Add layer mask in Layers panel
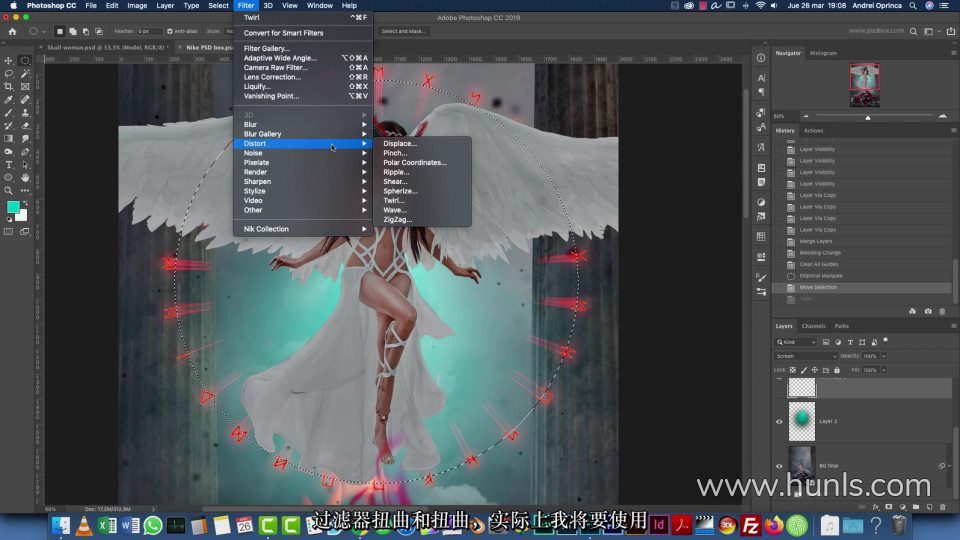Image resolution: width=960 pixels, height=540 pixels. coord(889,507)
